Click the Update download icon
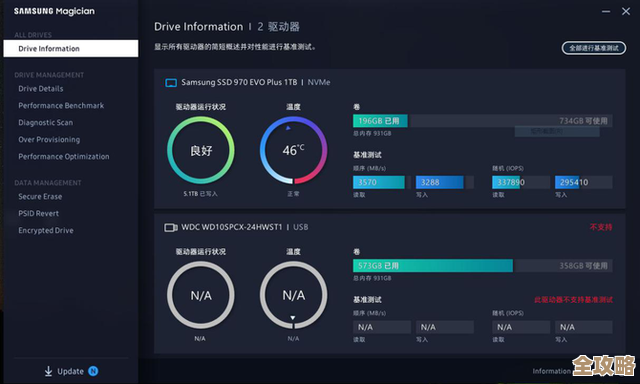Screen dimensions: 640x384 (48, 371)
